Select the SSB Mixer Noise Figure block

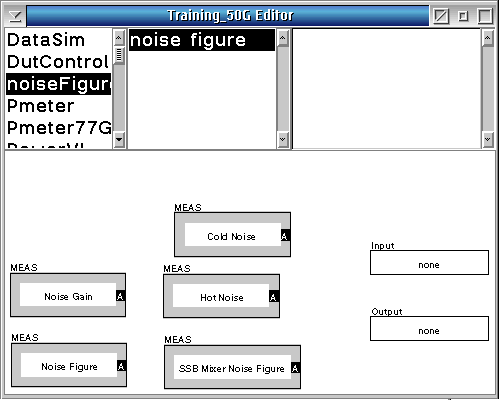click(232, 367)
